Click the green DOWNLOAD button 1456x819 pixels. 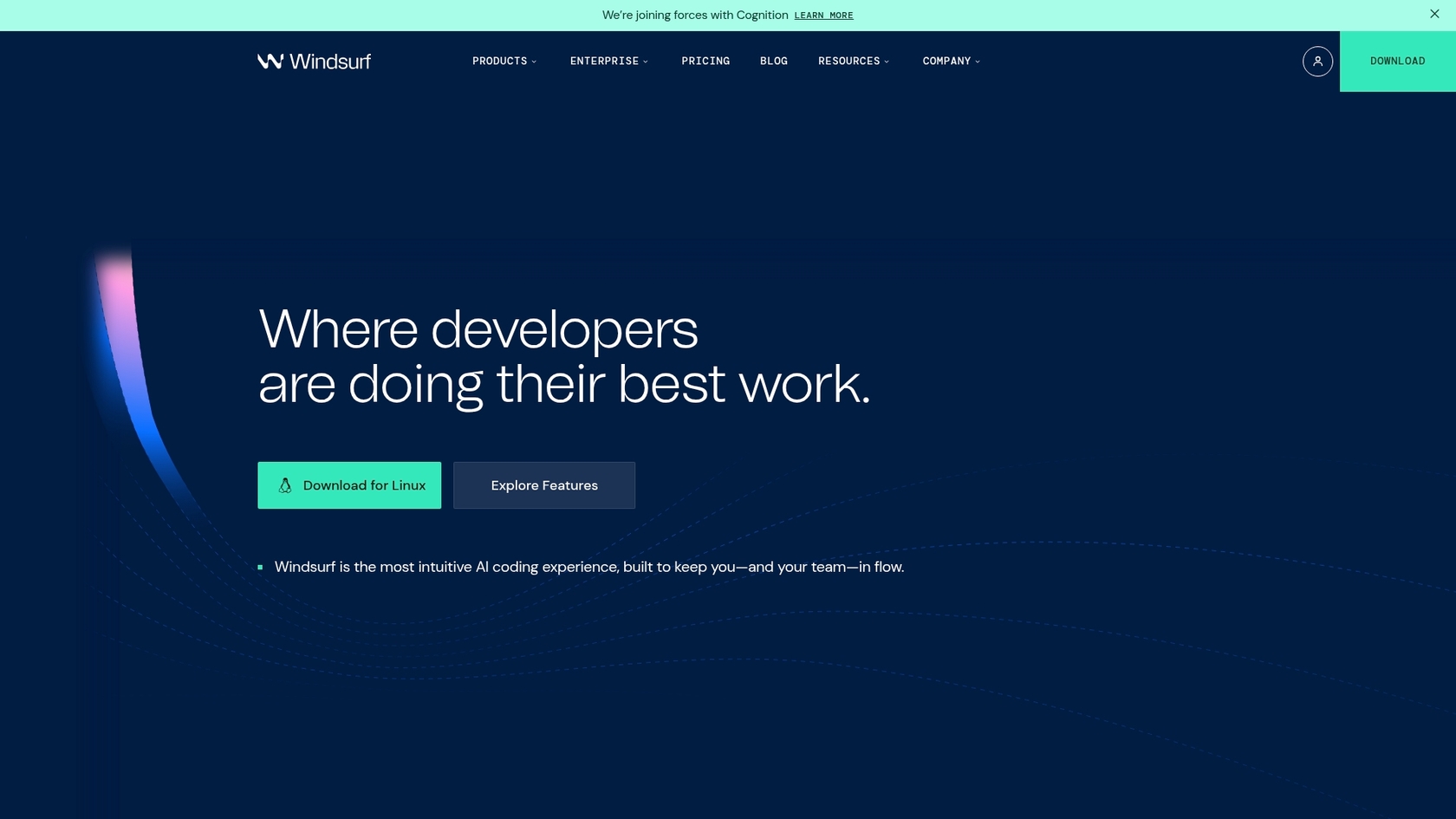[1397, 61]
